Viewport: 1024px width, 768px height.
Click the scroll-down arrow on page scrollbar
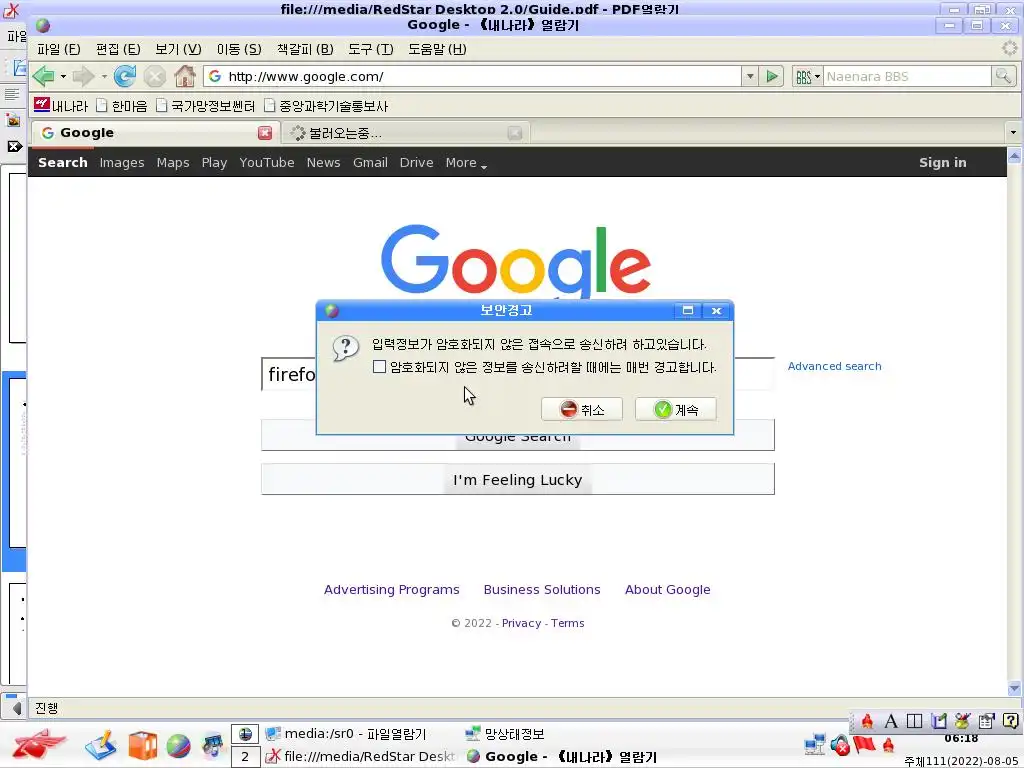[1014, 688]
